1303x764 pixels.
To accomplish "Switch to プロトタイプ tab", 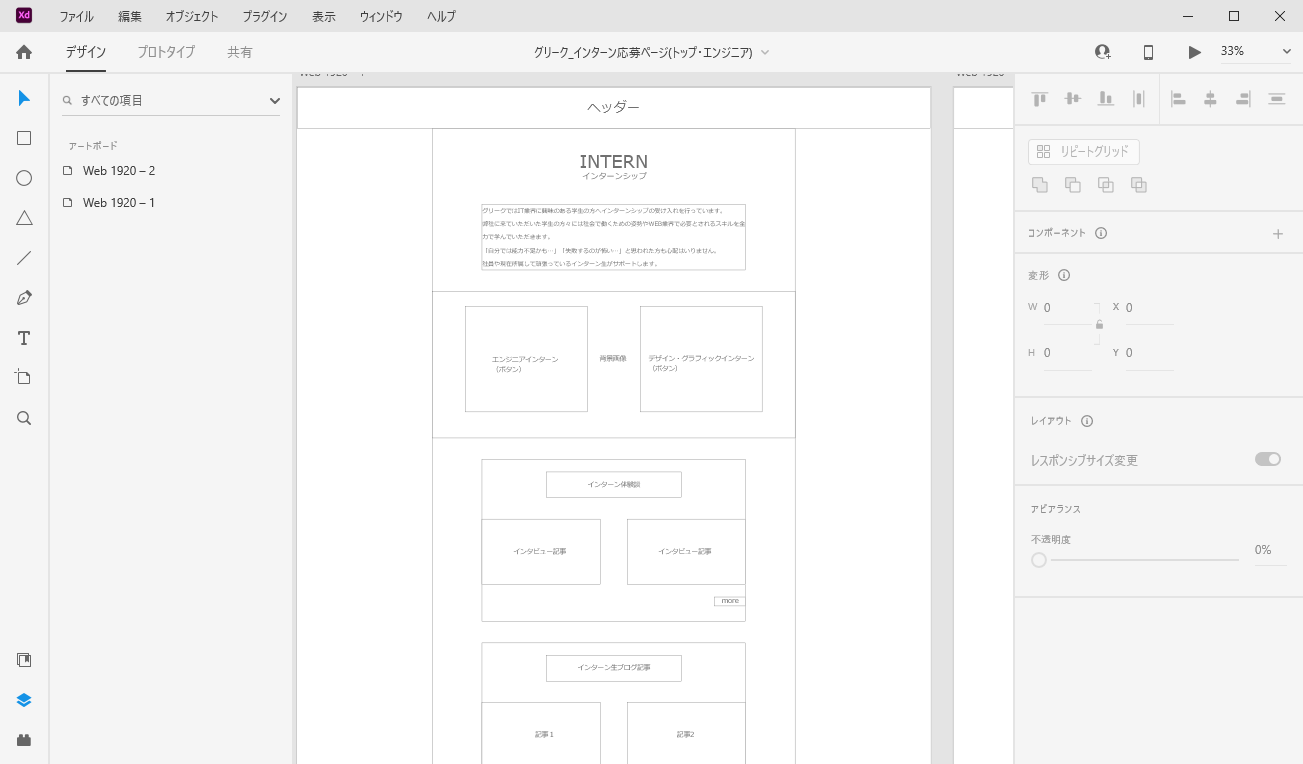I will (166, 52).
